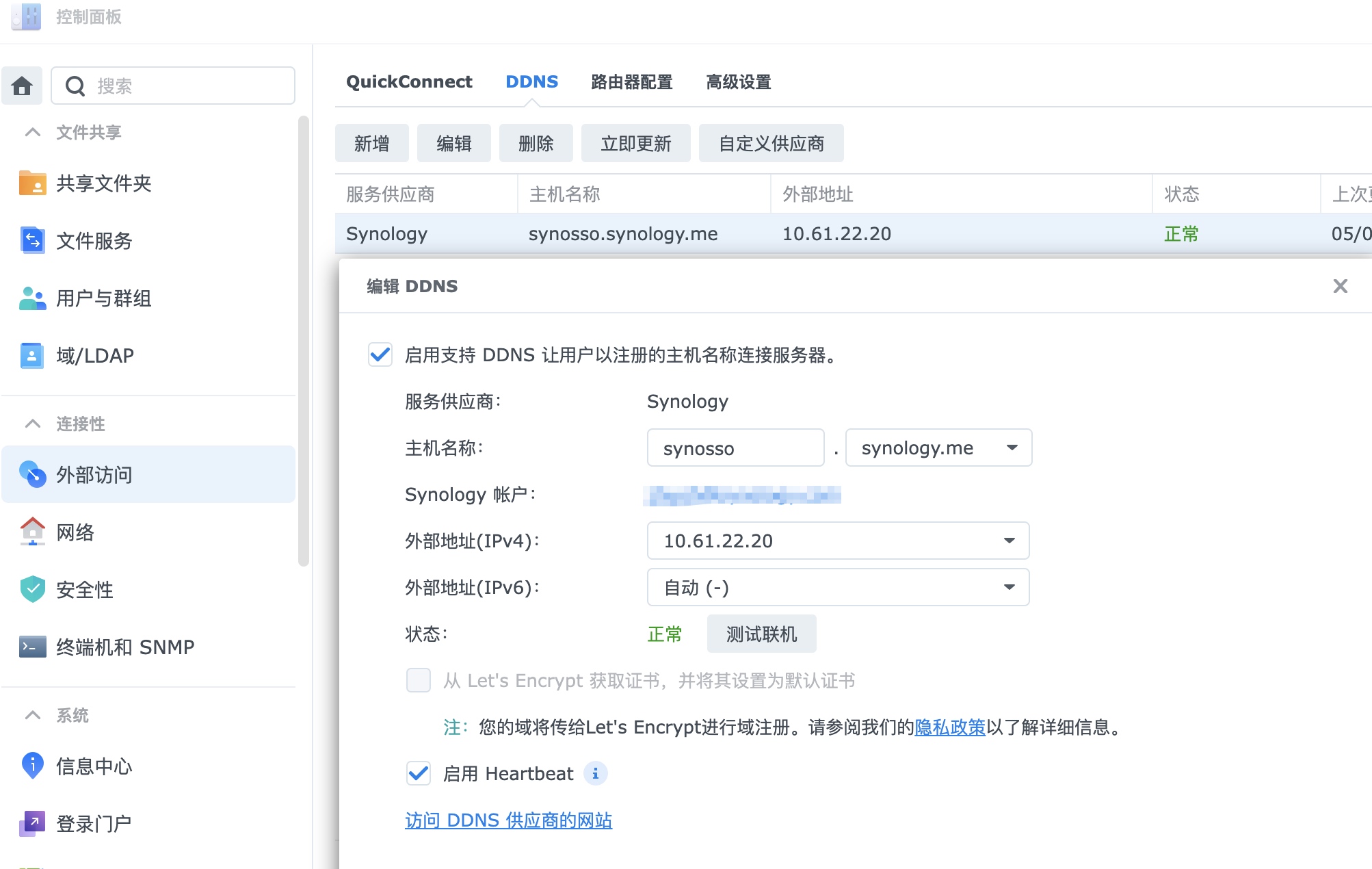
Task: Collapse the System section (系统)
Action: point(33,715)
